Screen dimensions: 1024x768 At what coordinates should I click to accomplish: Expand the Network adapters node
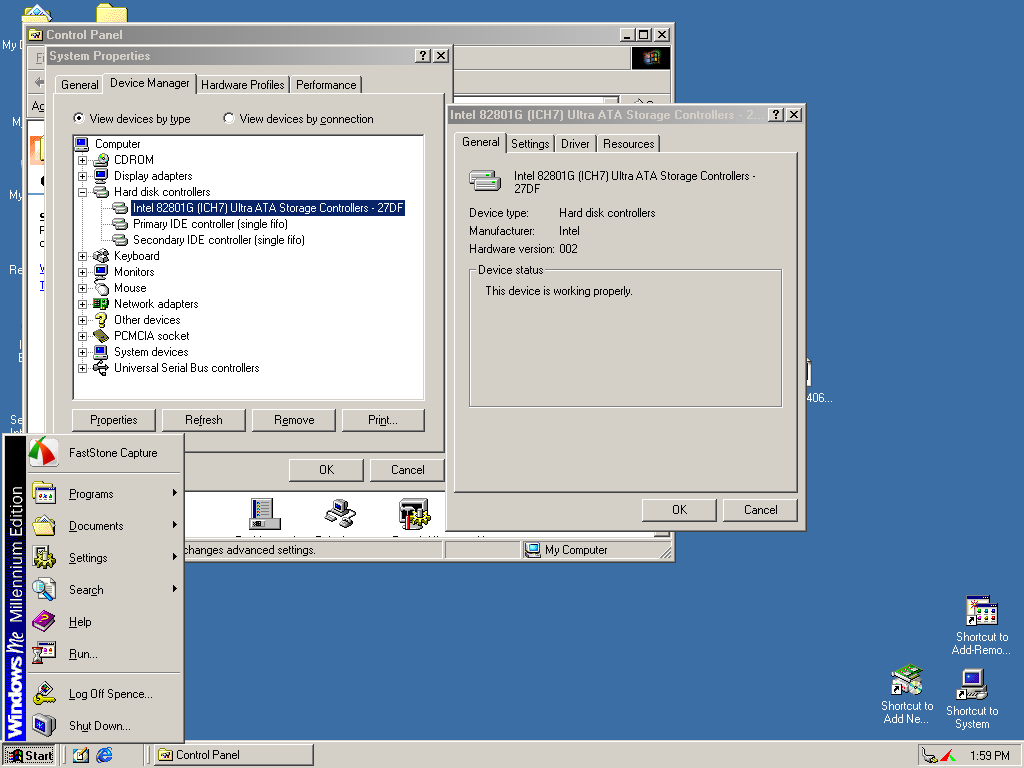82,304
